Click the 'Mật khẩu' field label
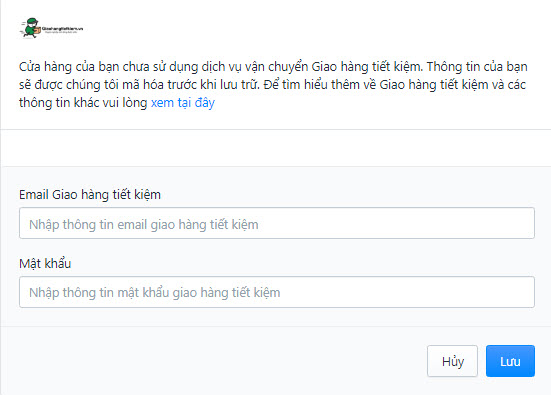This screenshot has height=395, width=551. point(45,263)
